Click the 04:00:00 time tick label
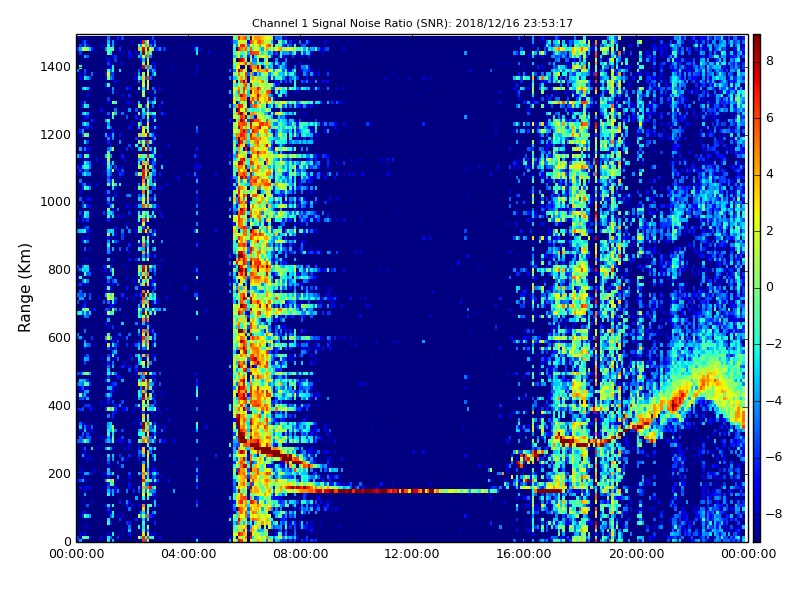This screenshot has height=600, width=800. click(x=189, y=554)
